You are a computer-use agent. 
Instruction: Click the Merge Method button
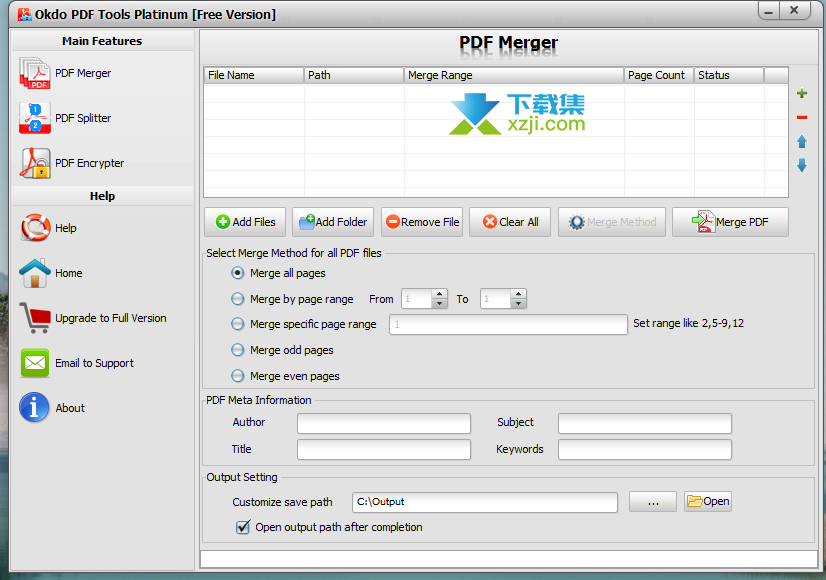point(612,222)
